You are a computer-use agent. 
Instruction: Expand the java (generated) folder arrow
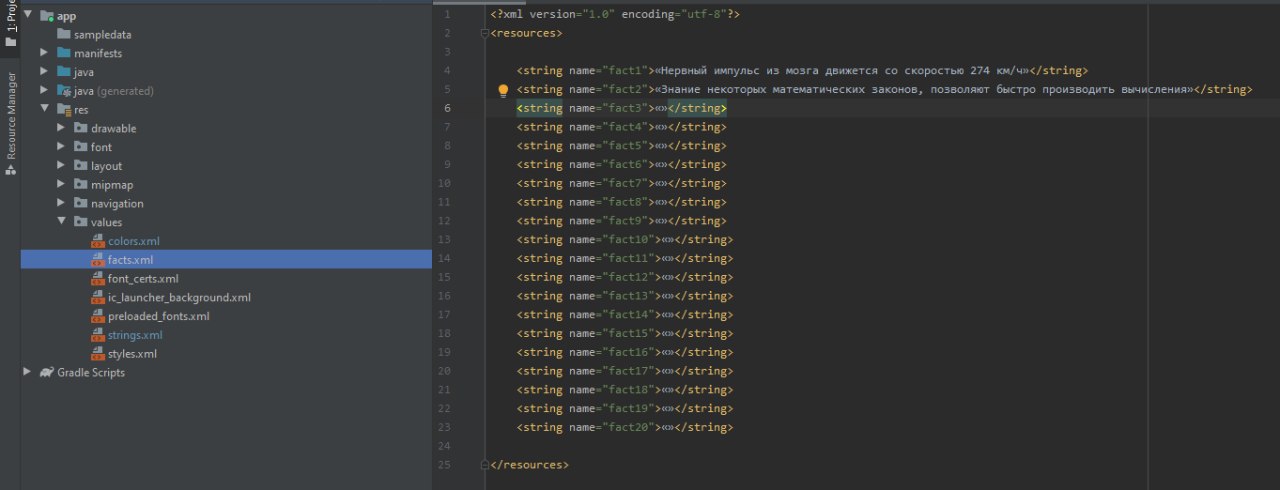(45, 90)
